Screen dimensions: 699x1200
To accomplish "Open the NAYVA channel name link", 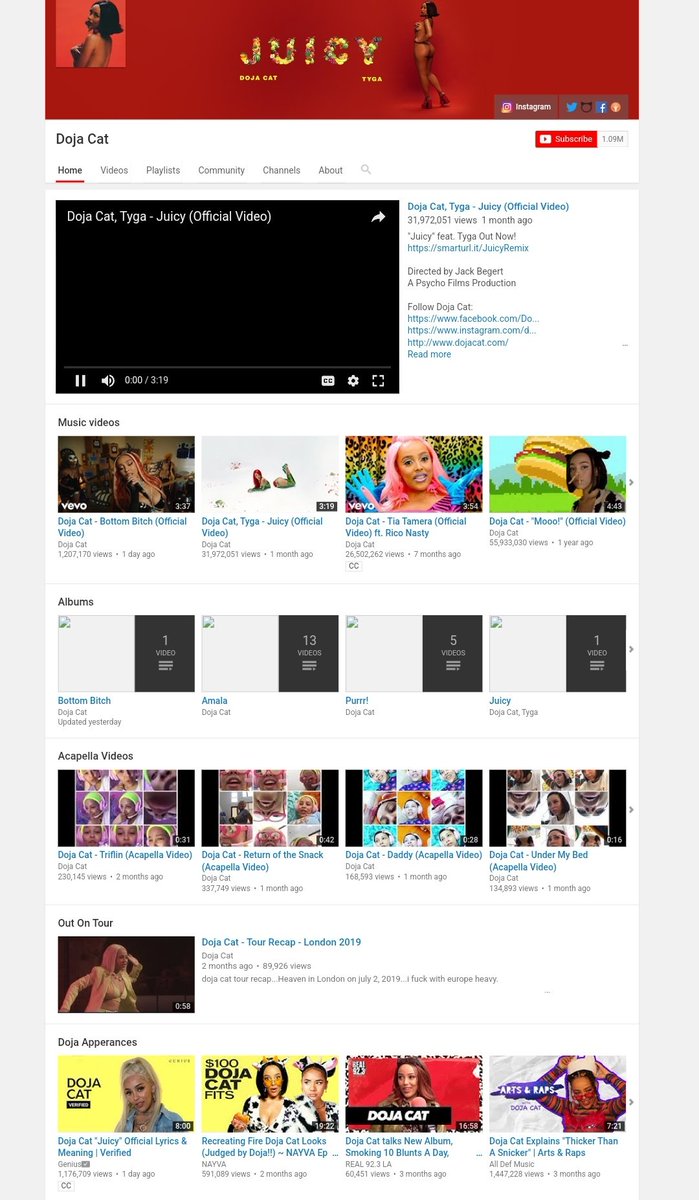I will pyautogui.click(x=214, y=1164).
